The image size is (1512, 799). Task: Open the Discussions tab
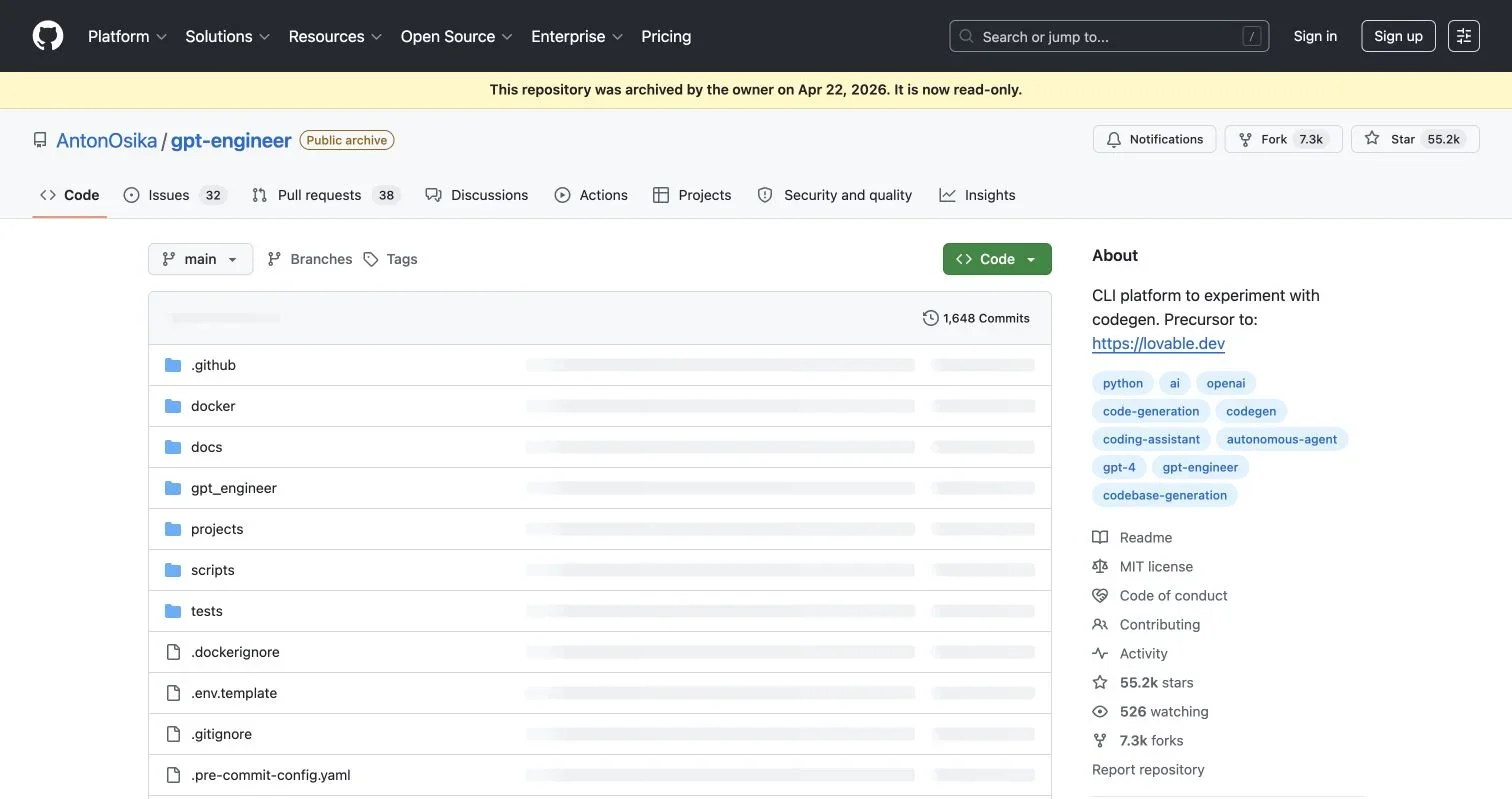477,195
